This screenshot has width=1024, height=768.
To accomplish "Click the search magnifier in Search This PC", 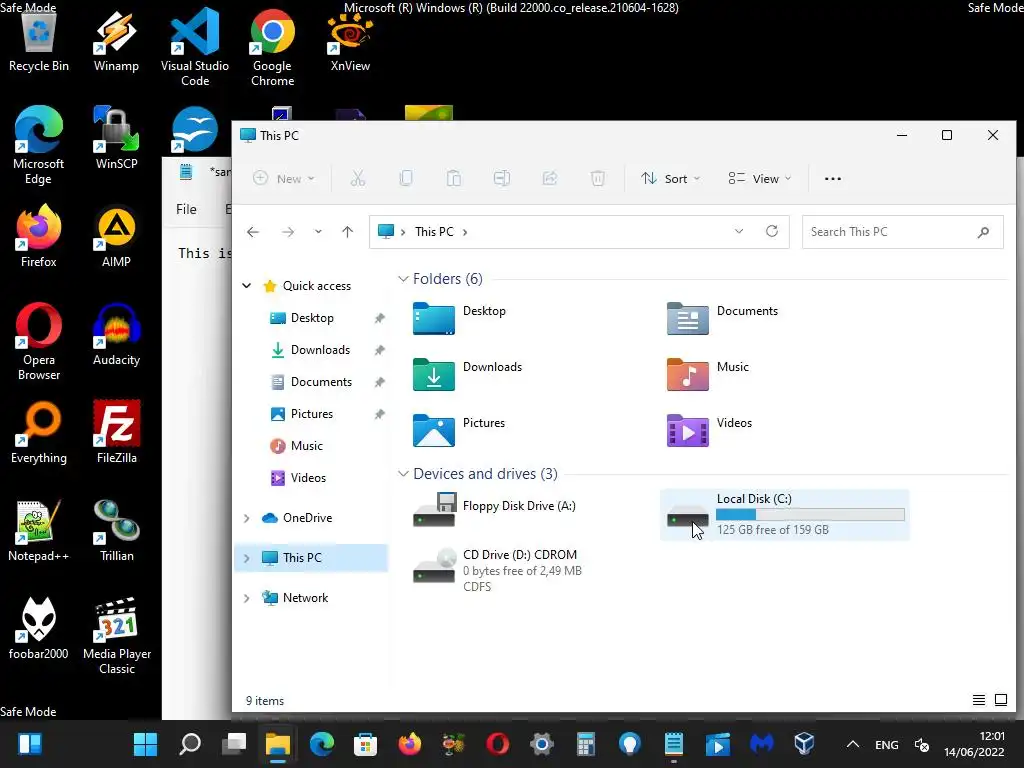I will [x=984, y=232].
